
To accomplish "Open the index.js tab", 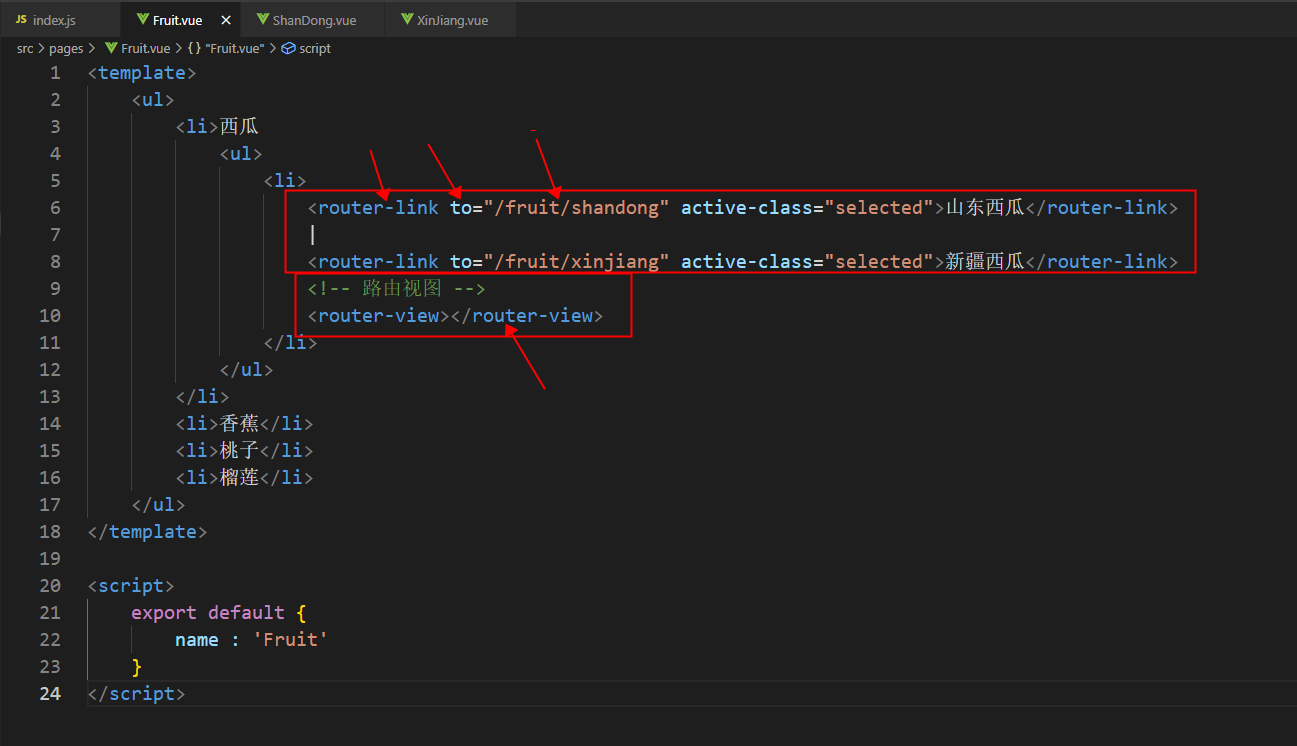I will [x=55, y=18].
